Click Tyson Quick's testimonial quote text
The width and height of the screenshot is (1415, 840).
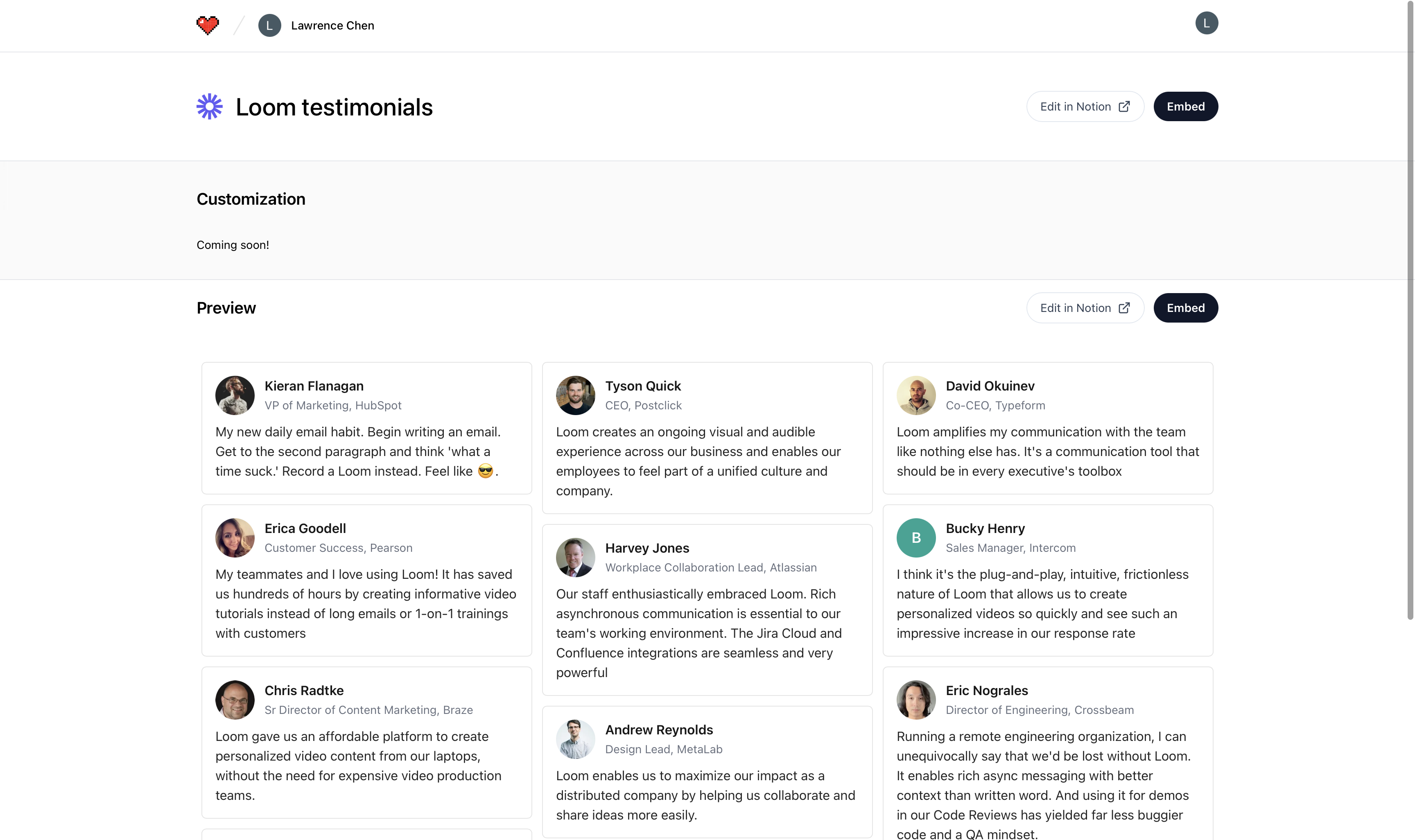(698, 462)
